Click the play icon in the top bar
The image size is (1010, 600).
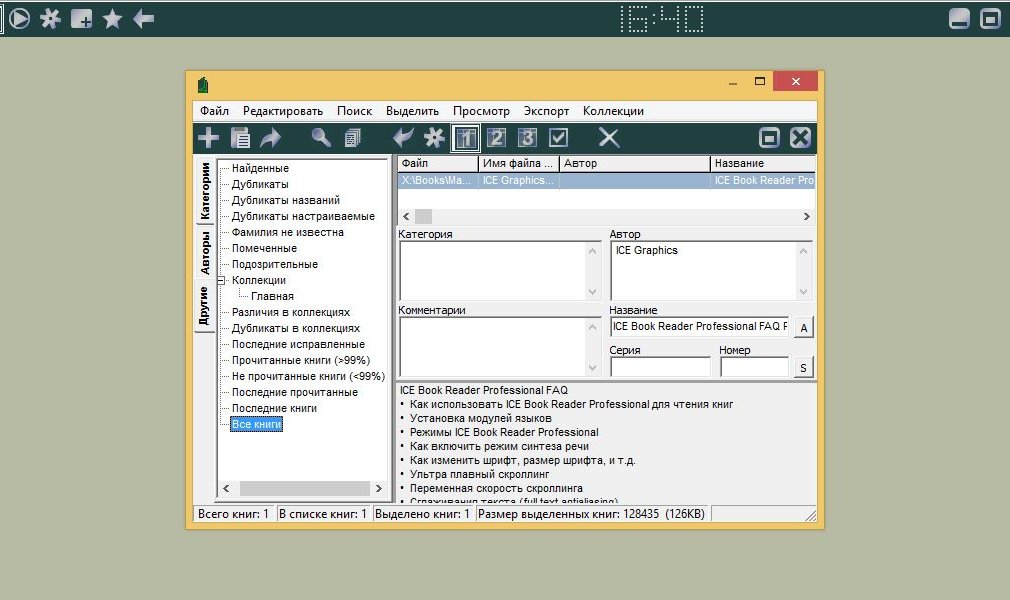coord(19,19)
